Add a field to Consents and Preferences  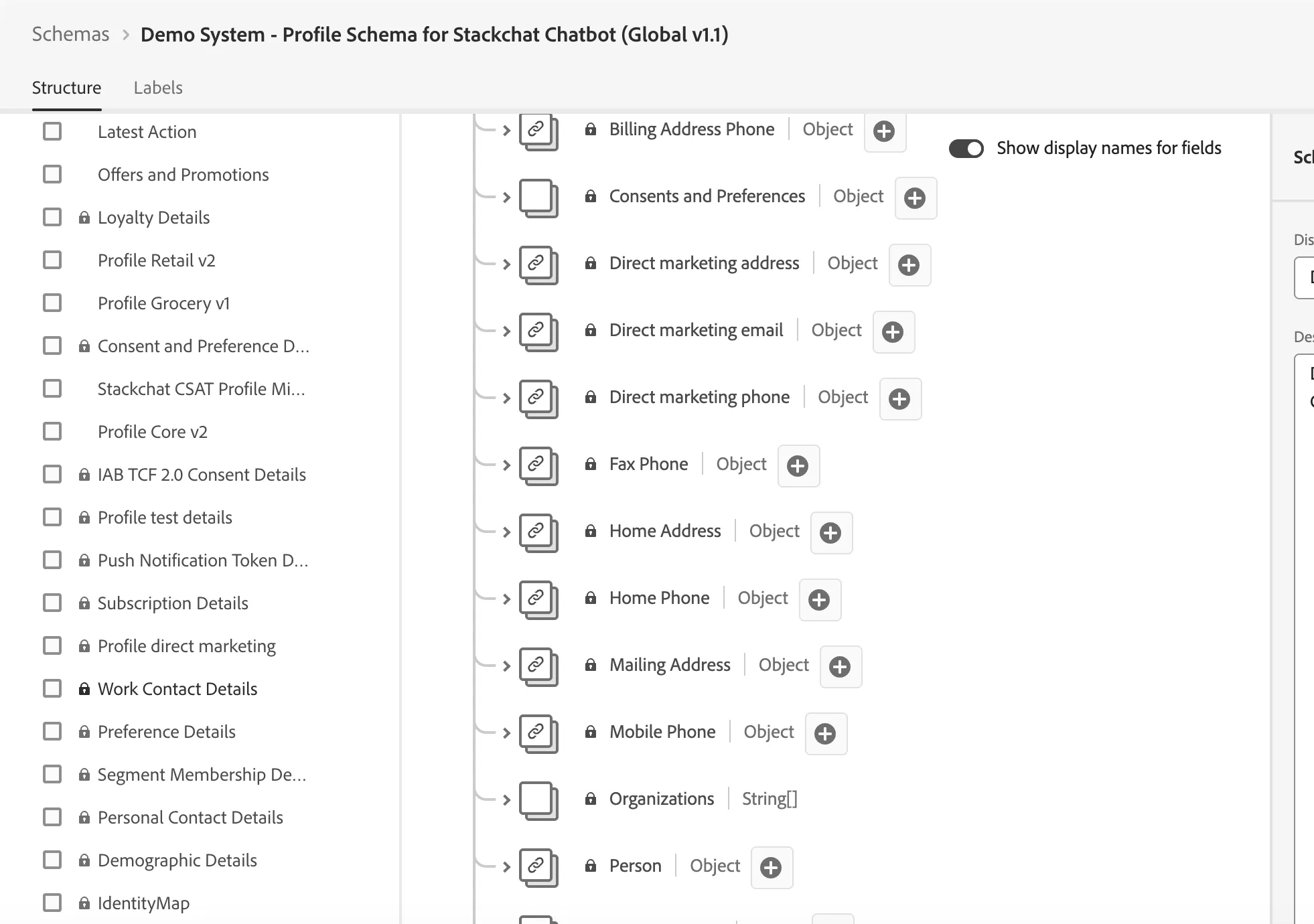[x=915, y=198]
